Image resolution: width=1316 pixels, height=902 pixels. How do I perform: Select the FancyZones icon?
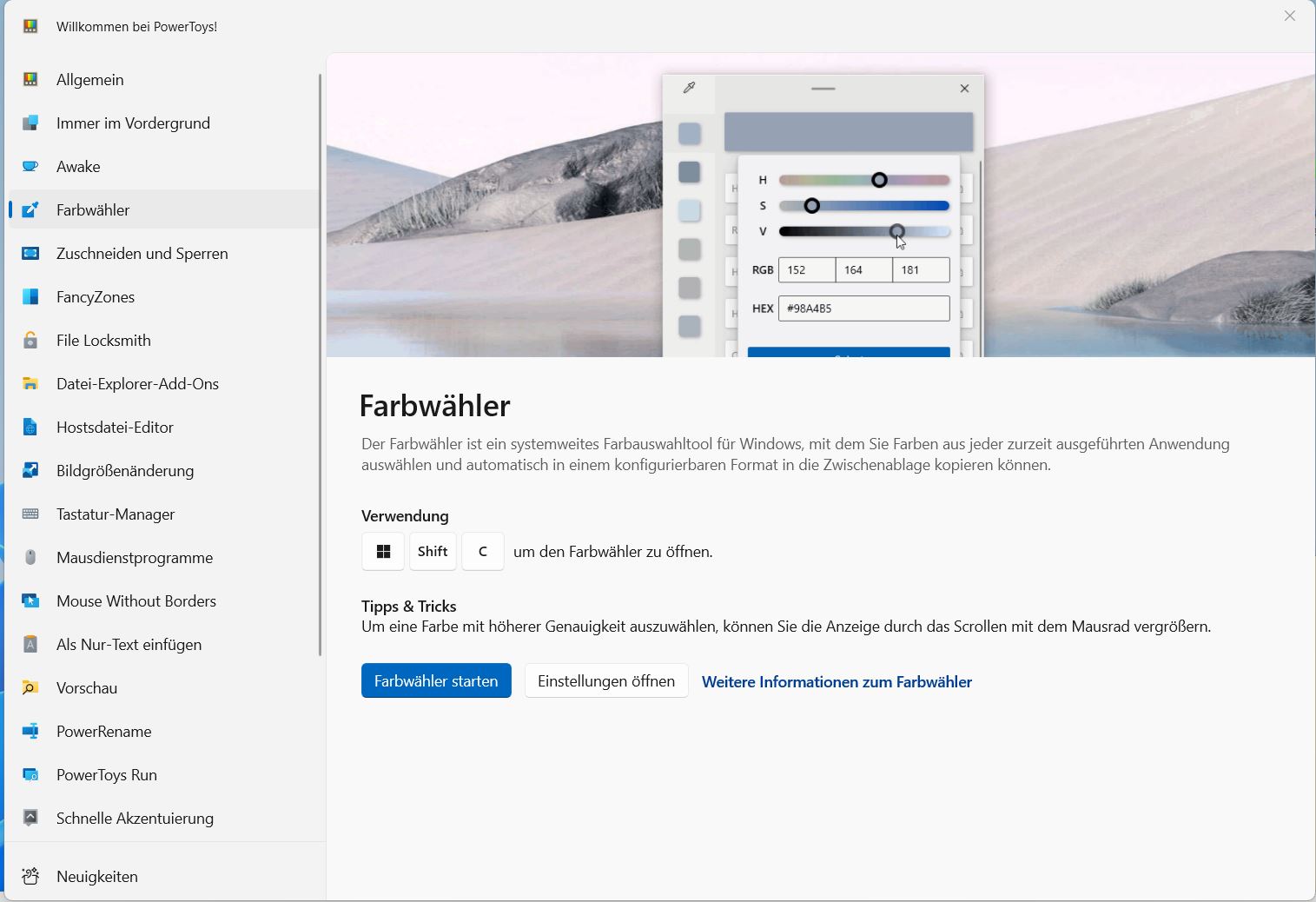coord(30,296)
